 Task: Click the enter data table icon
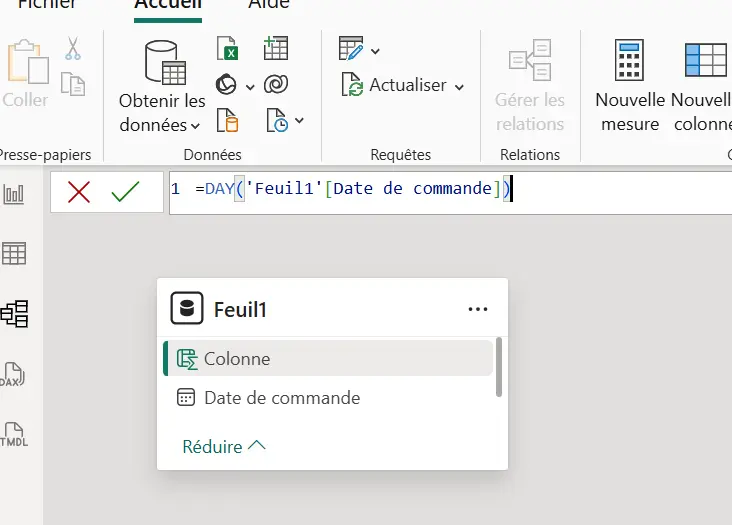[x=275, y=48]
